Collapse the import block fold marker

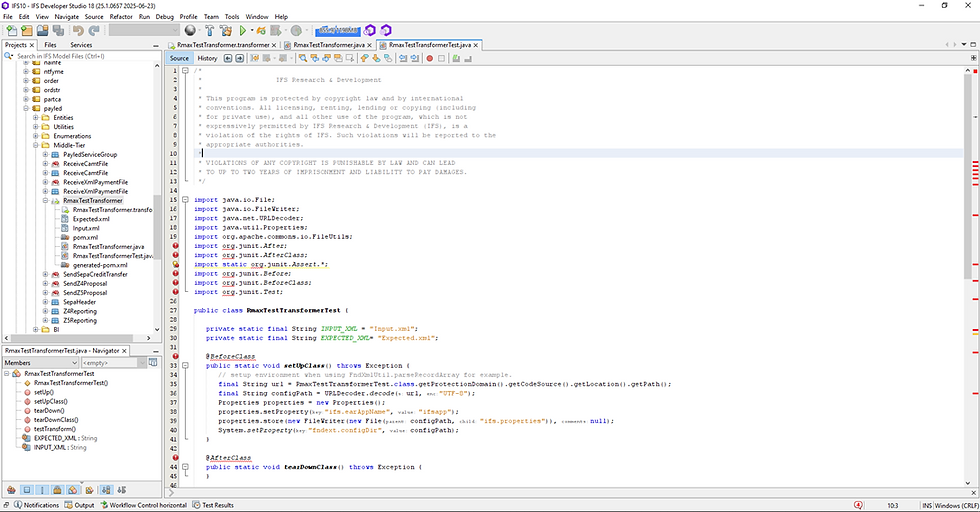pos(186,200)
